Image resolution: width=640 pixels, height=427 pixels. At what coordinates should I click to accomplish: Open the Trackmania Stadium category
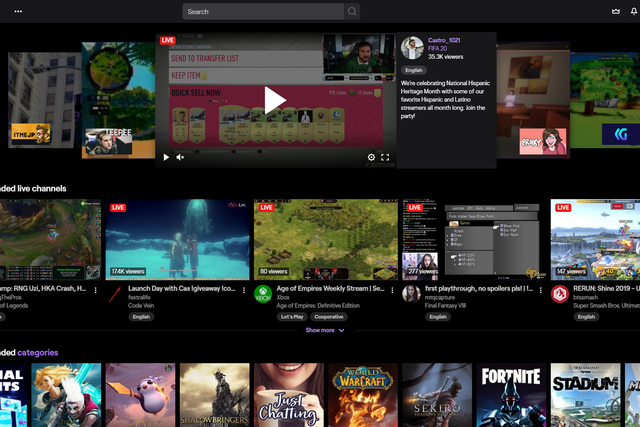click(x=585, y=395)
